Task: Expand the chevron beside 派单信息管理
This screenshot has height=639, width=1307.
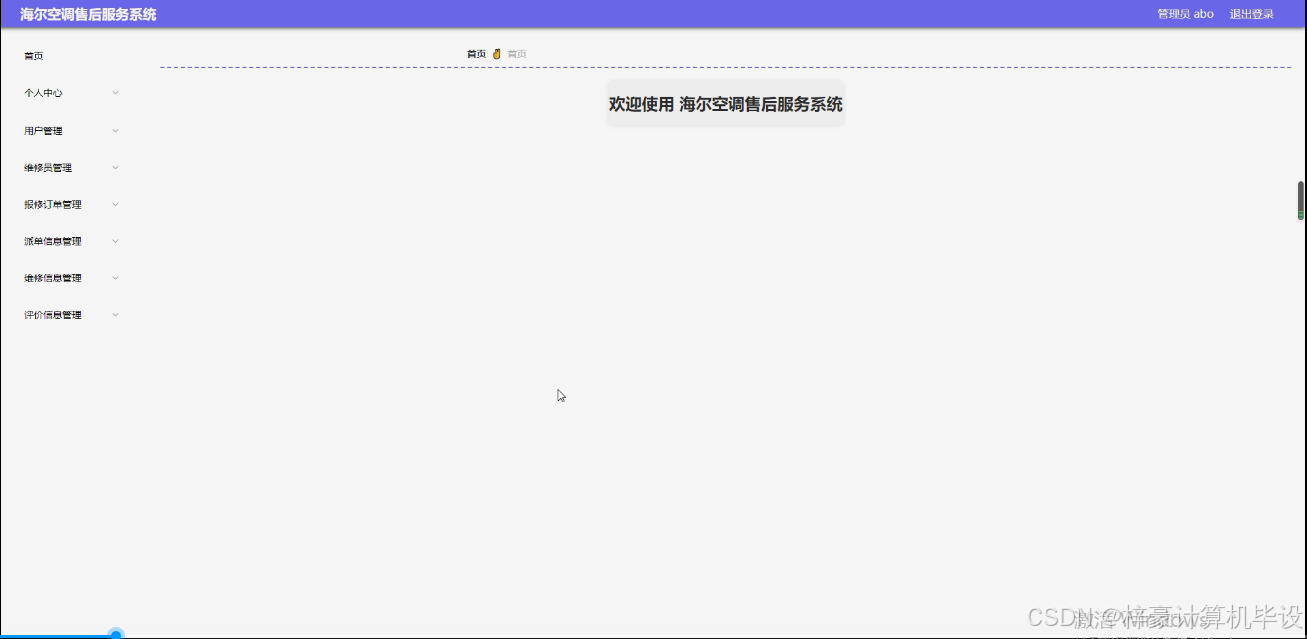Action: pos(115,241)
